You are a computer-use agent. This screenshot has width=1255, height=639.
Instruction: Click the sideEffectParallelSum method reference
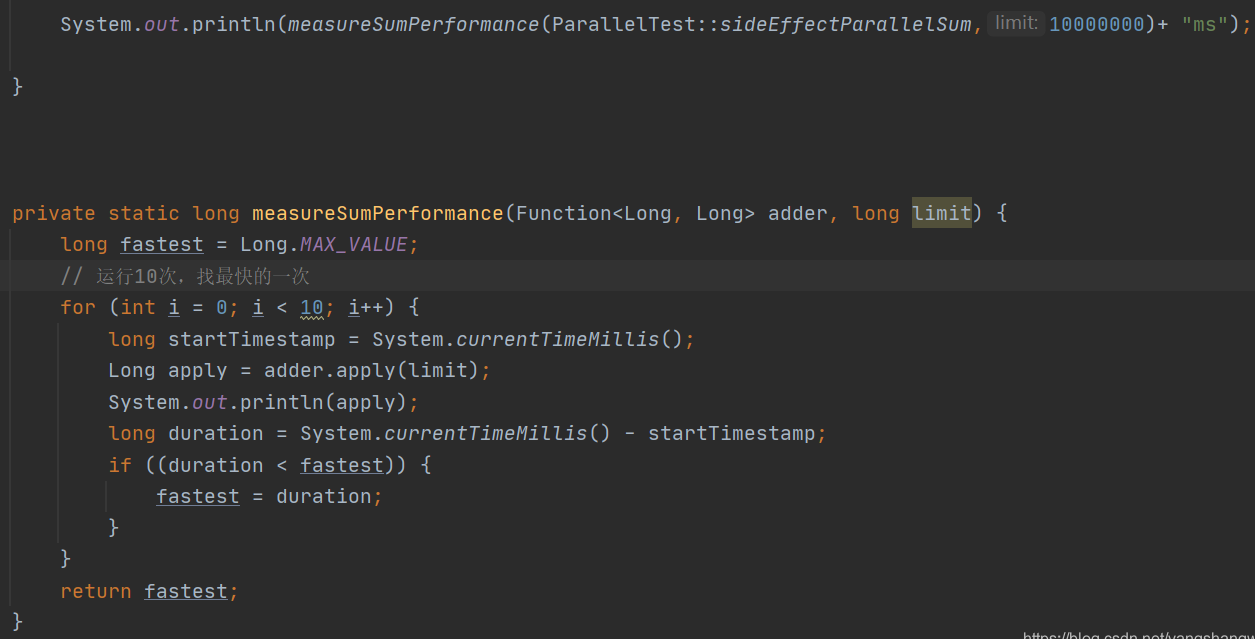846,24
